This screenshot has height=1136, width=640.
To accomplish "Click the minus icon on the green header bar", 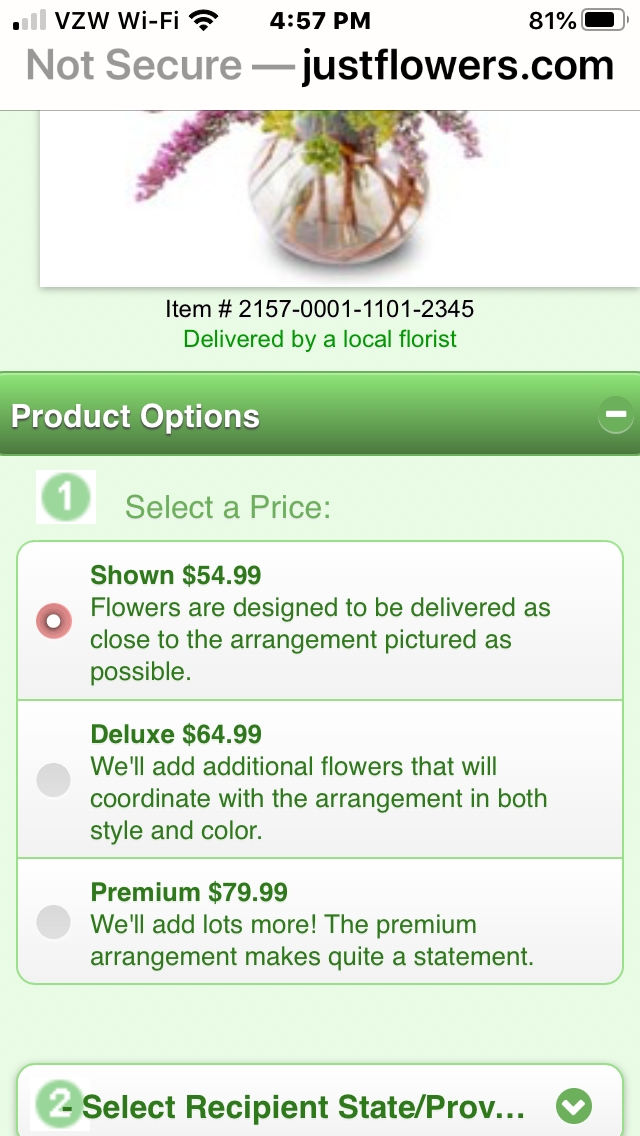I will click(617, 413).
